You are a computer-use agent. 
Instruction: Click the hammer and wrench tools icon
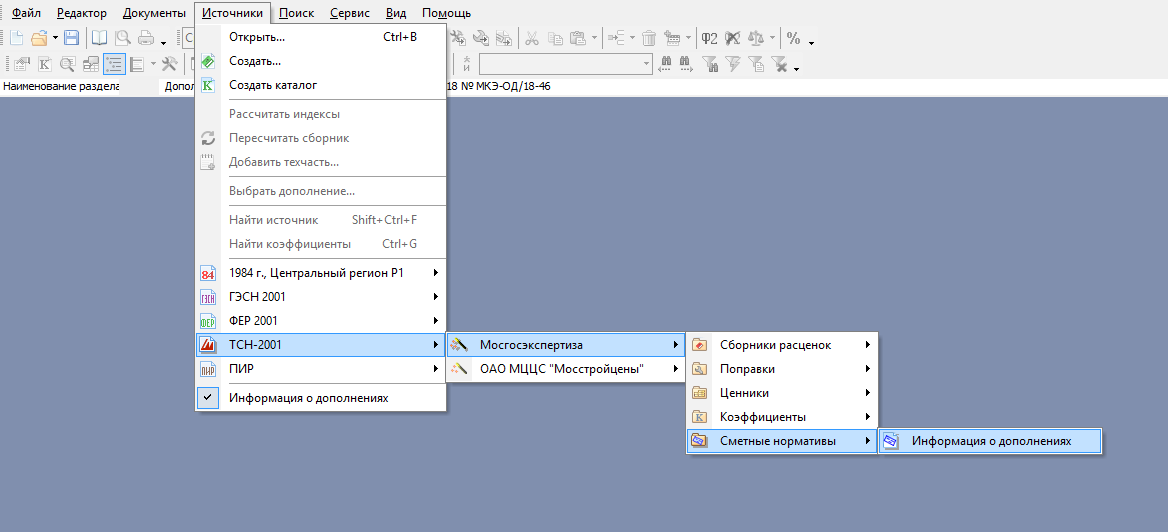pyautogui.click(x=170, y=64)
